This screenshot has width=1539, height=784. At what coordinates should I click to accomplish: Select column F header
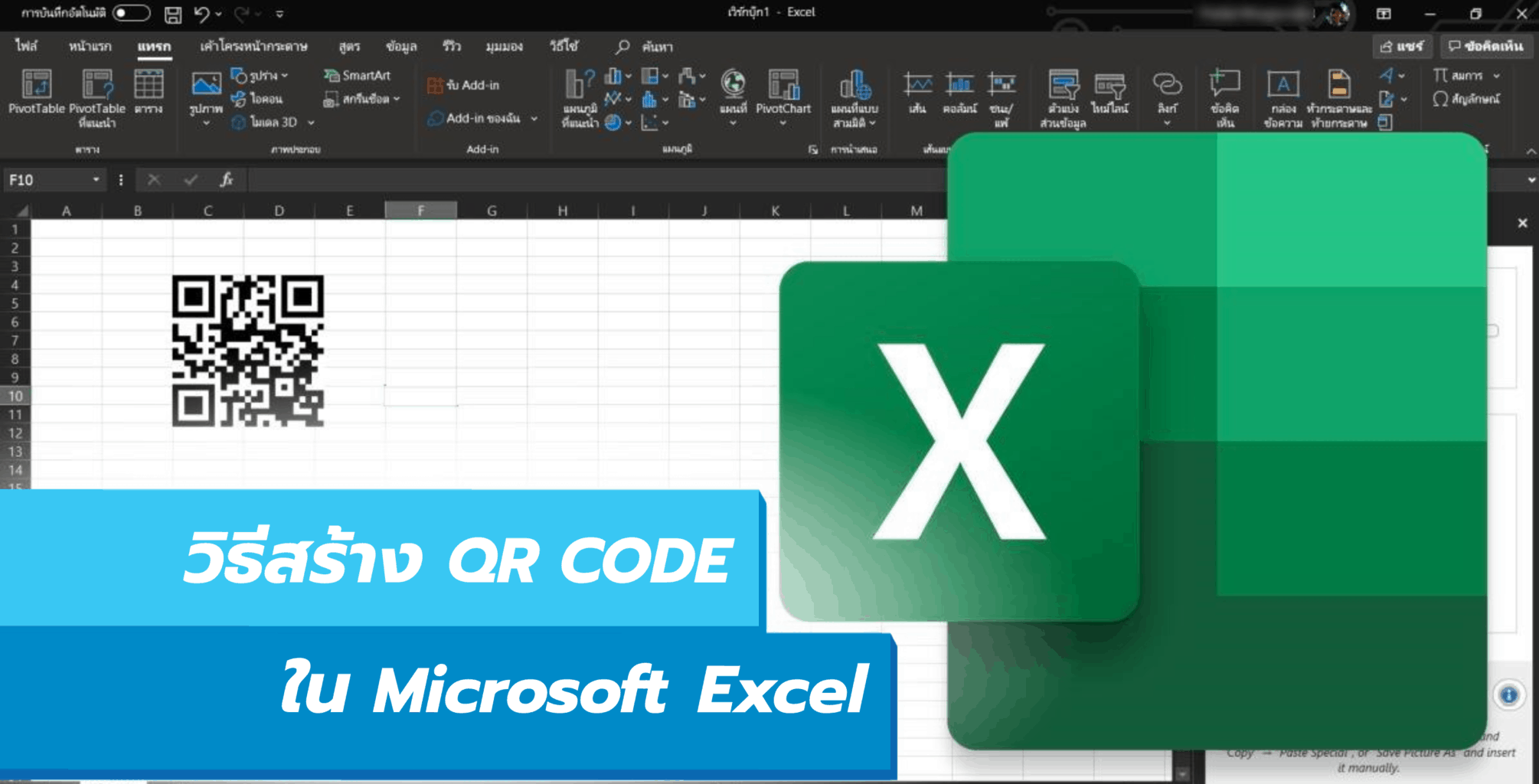[420, 211]
